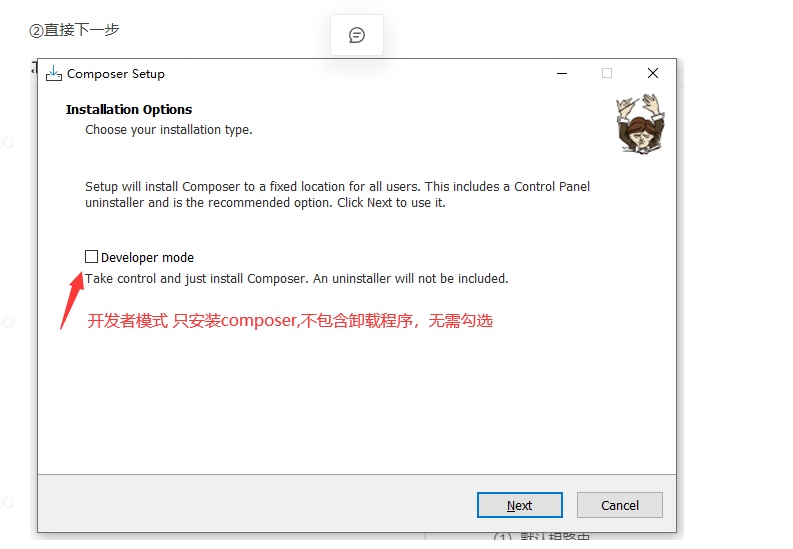Click the Composer conductor logo image
The image size is (793, 549).
tap(640, 123)
